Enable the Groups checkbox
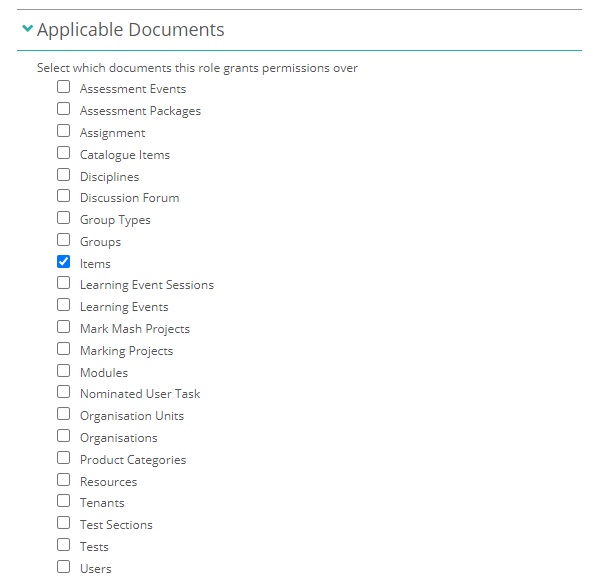 point(64,240)
